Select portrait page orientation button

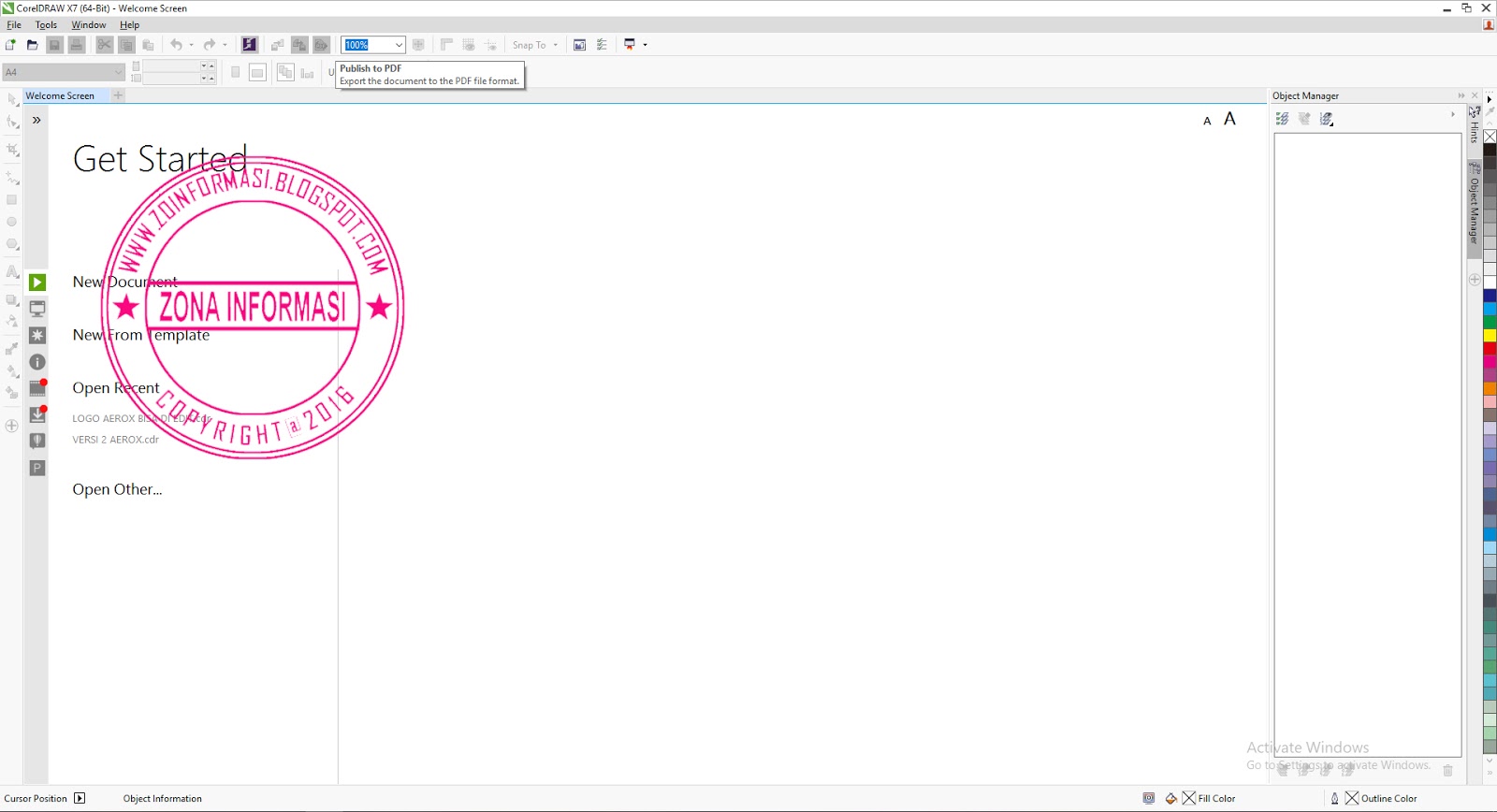tap(235, 72)
